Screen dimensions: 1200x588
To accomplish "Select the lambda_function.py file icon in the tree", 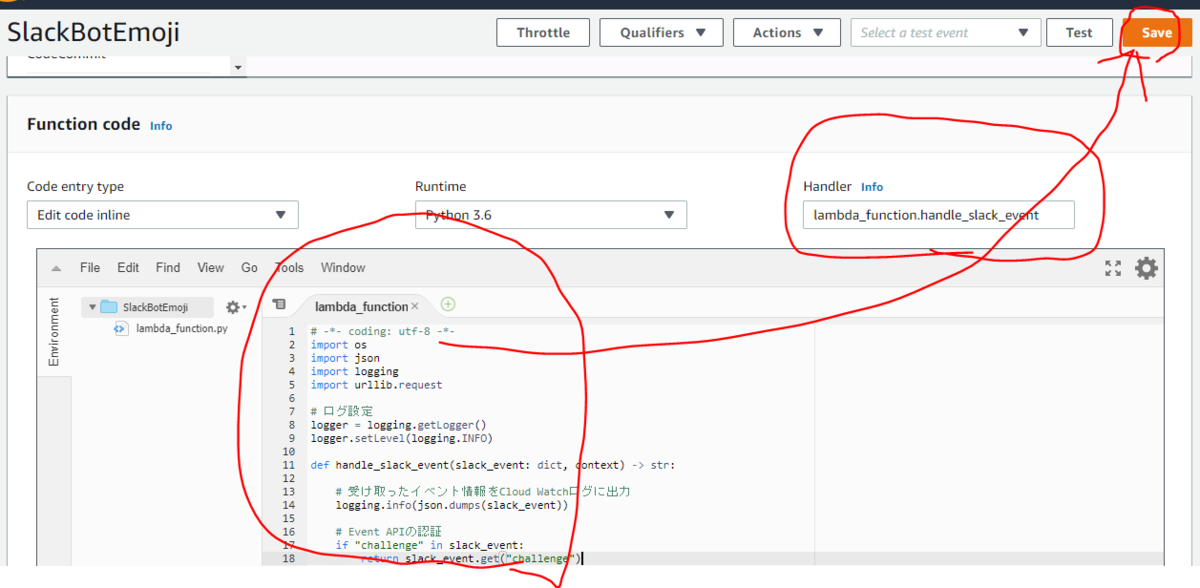I will [x=120, y=328].
